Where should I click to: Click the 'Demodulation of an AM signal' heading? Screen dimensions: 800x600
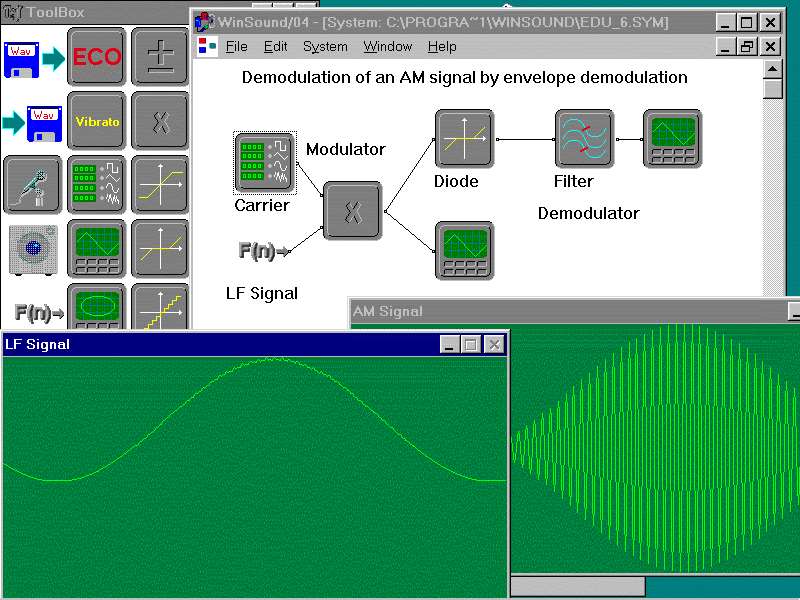464,77
